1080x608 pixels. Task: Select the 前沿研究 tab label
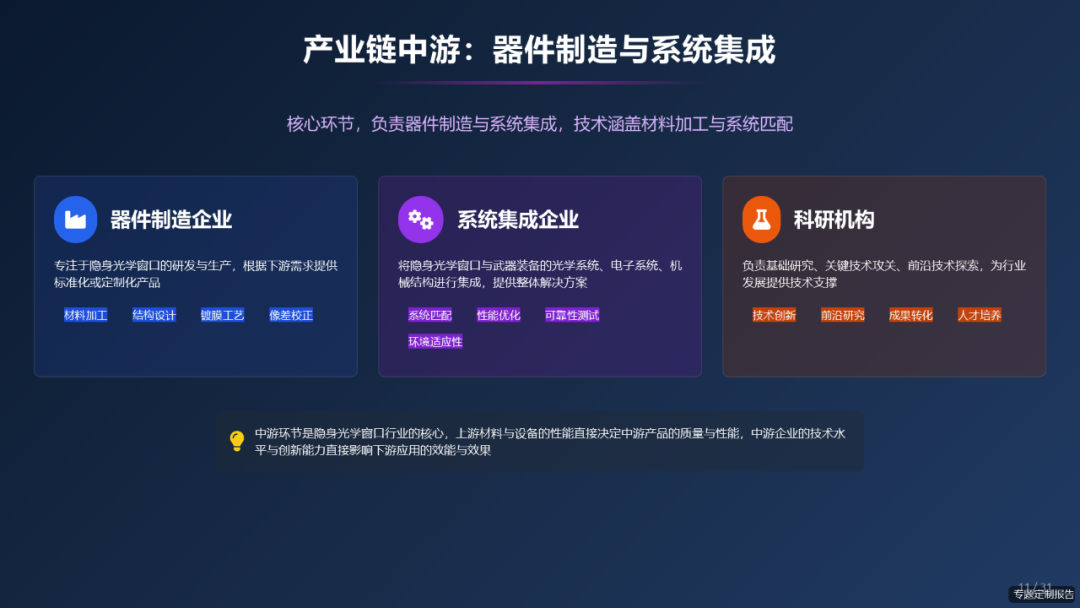tap(842, 315)
